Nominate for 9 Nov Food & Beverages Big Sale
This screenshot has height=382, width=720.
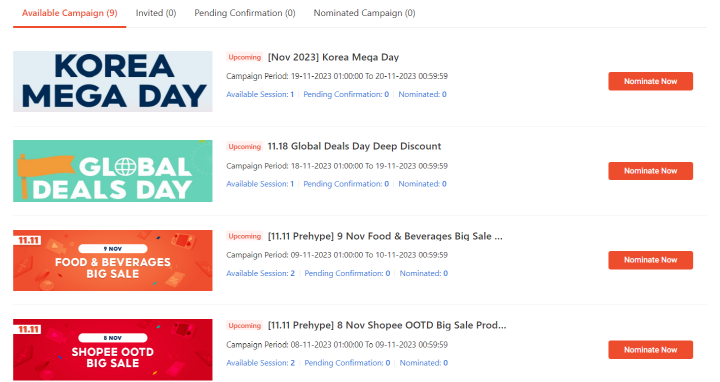click(650, 260)
